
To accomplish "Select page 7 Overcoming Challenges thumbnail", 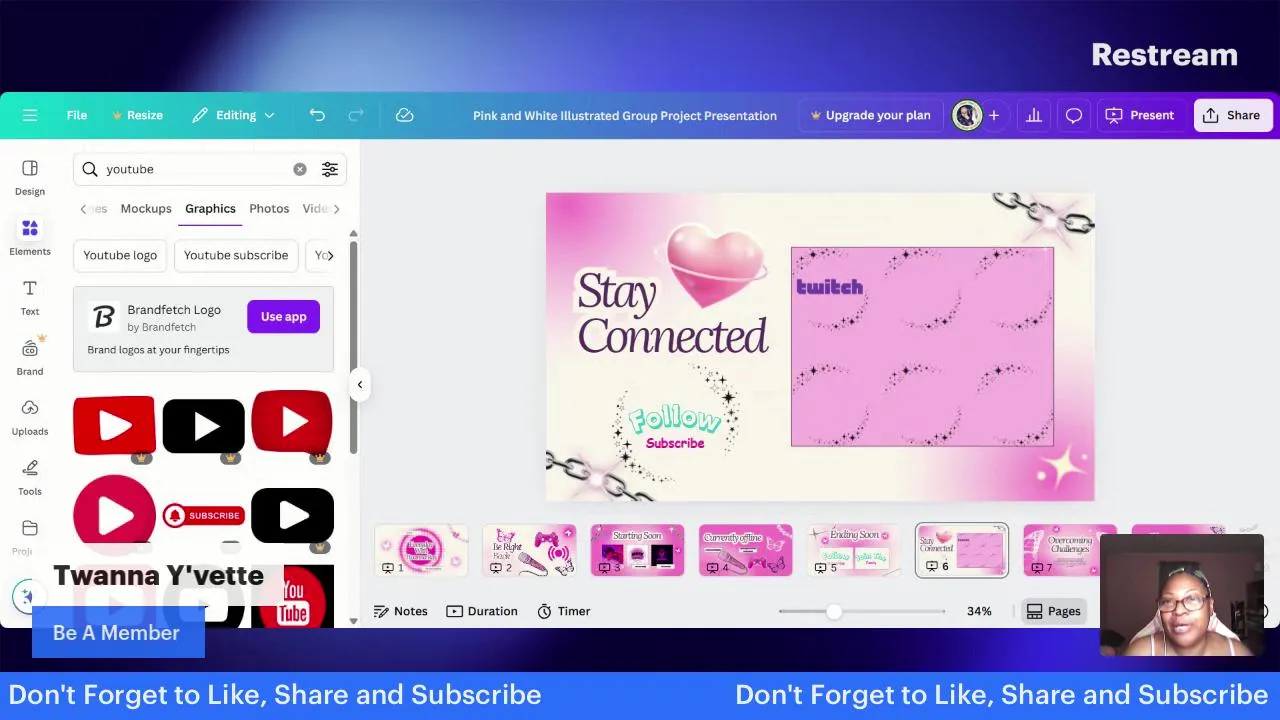I will [1070, 550].
